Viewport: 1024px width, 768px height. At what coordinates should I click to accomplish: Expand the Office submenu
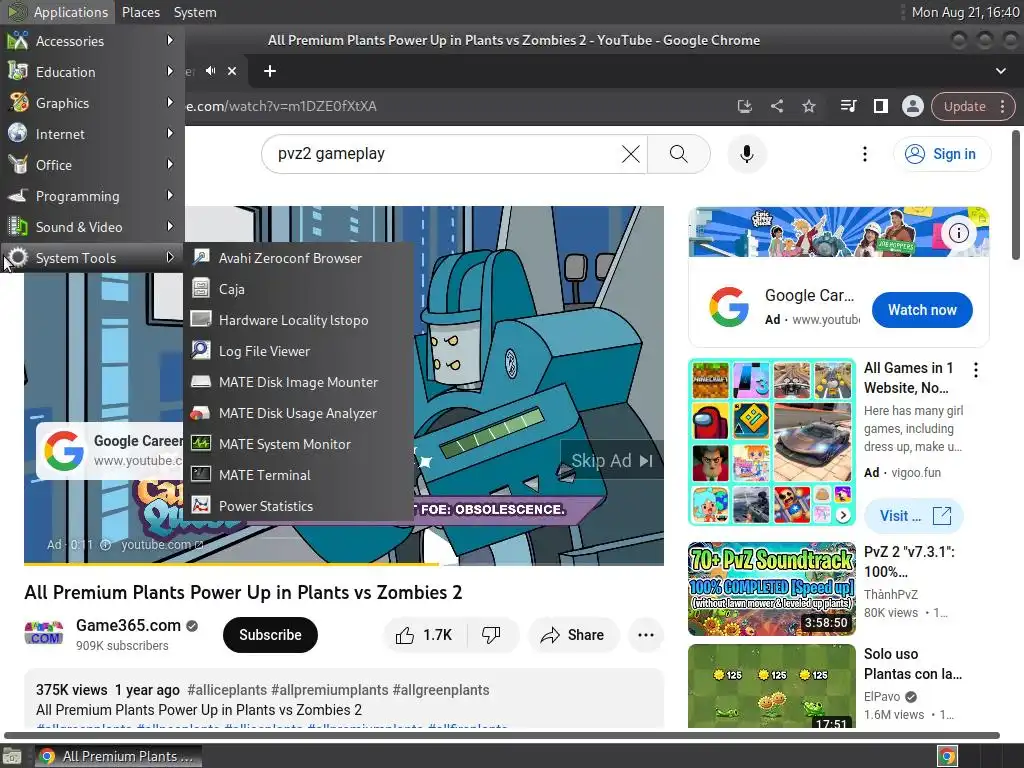[92, 165]
